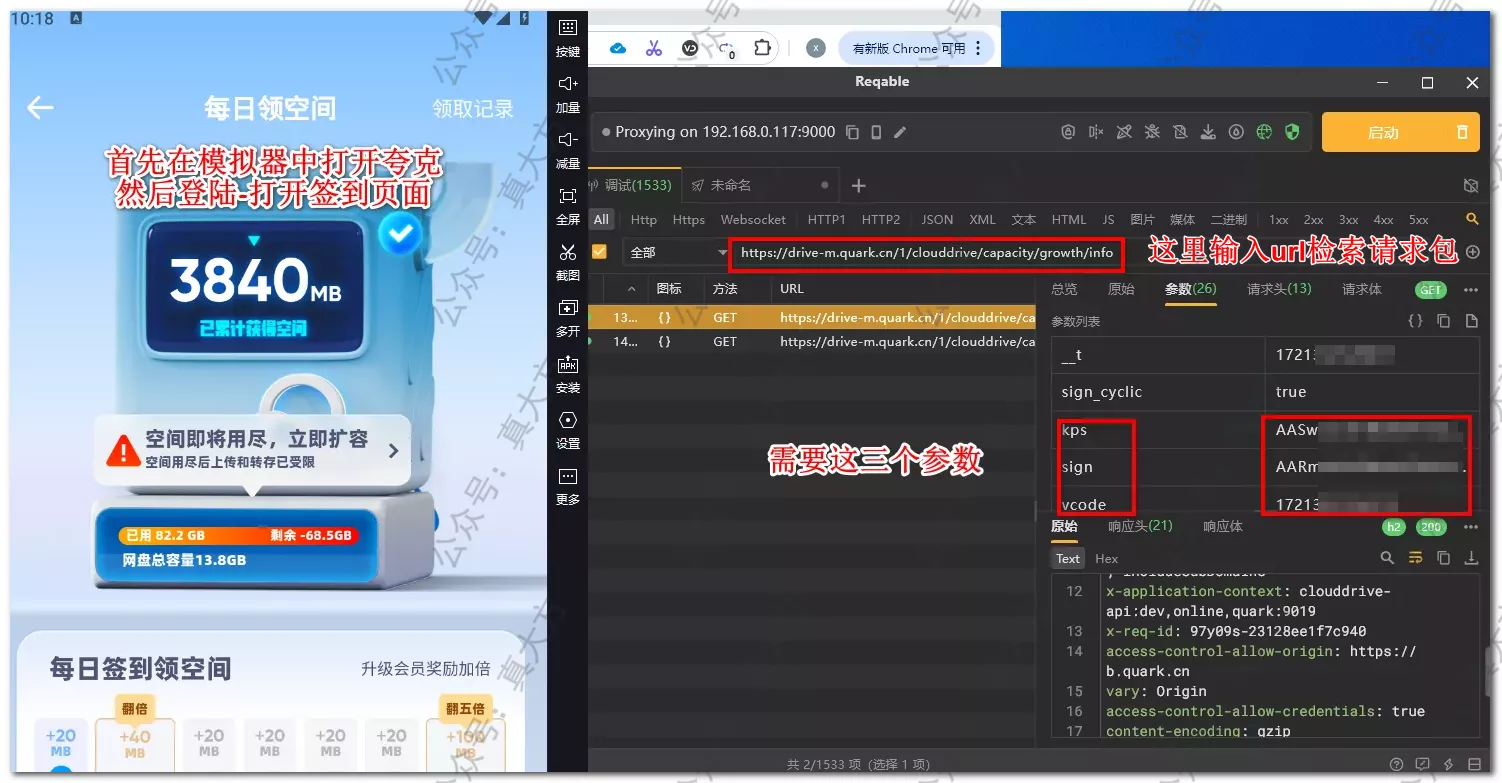Click the sign_cyclic parameter row
This screenshot has width=1502, height=783.
[x=1265, y=392]
